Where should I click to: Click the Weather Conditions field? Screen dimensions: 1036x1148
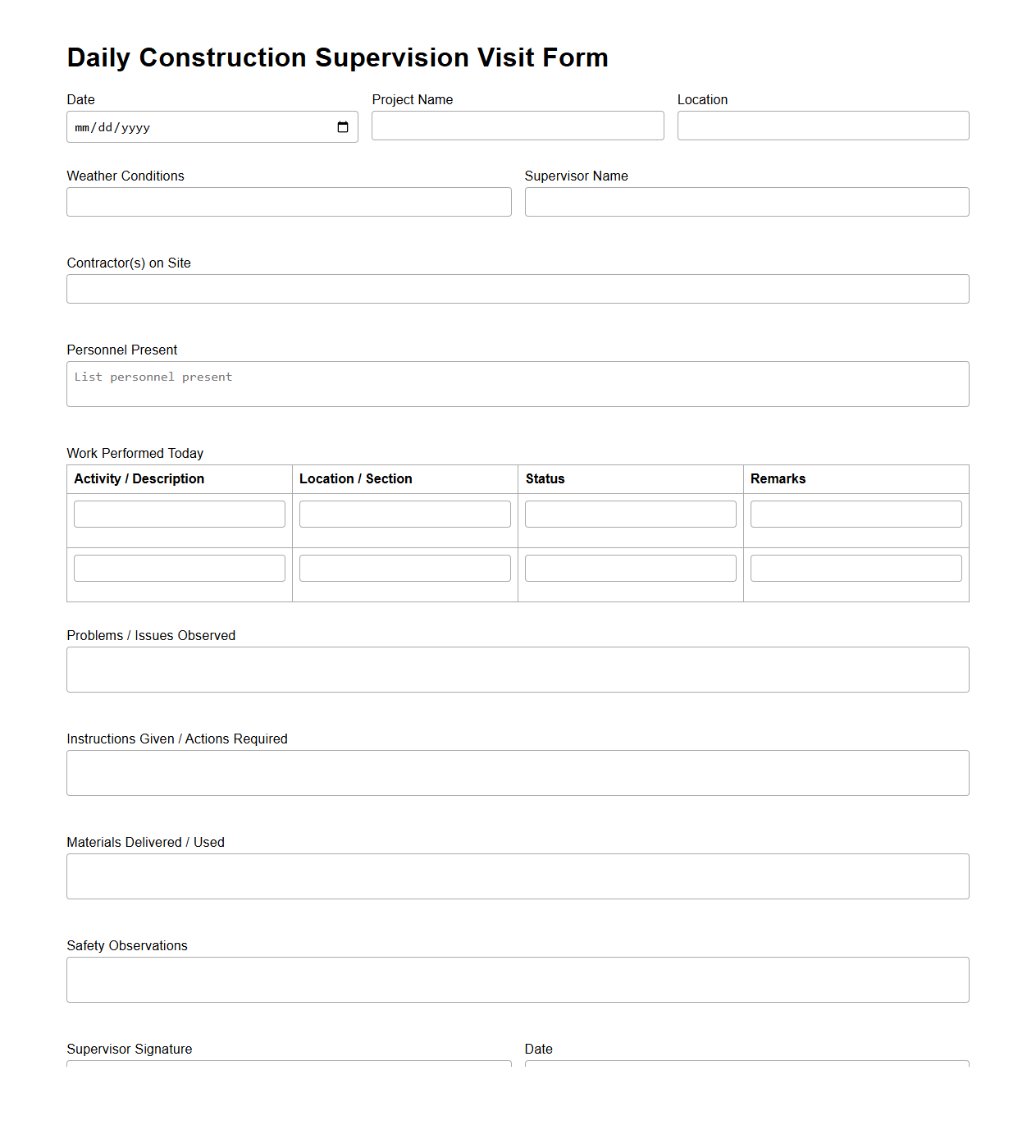pos(289,202)
